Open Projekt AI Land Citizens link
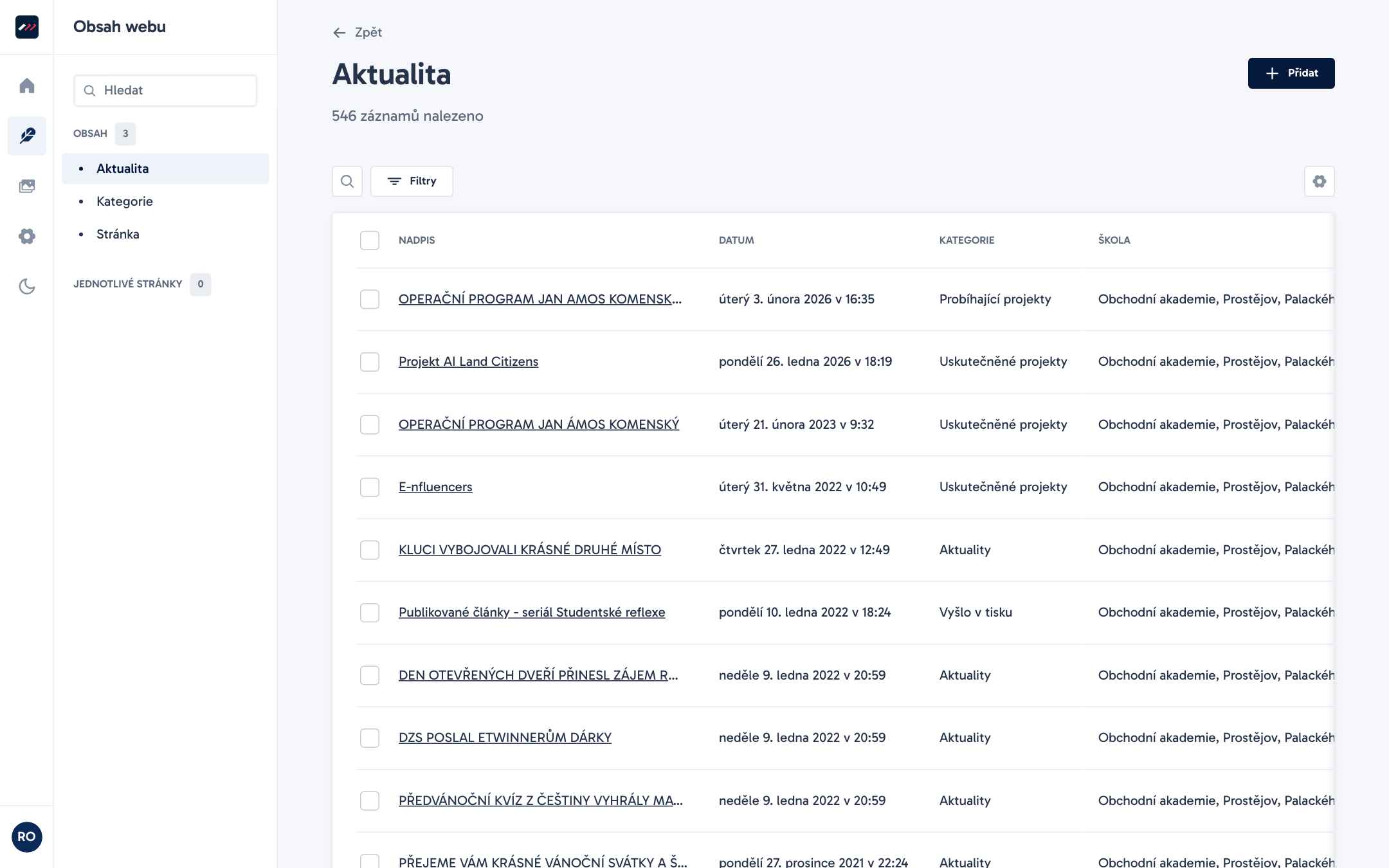 tap(468, 362)
